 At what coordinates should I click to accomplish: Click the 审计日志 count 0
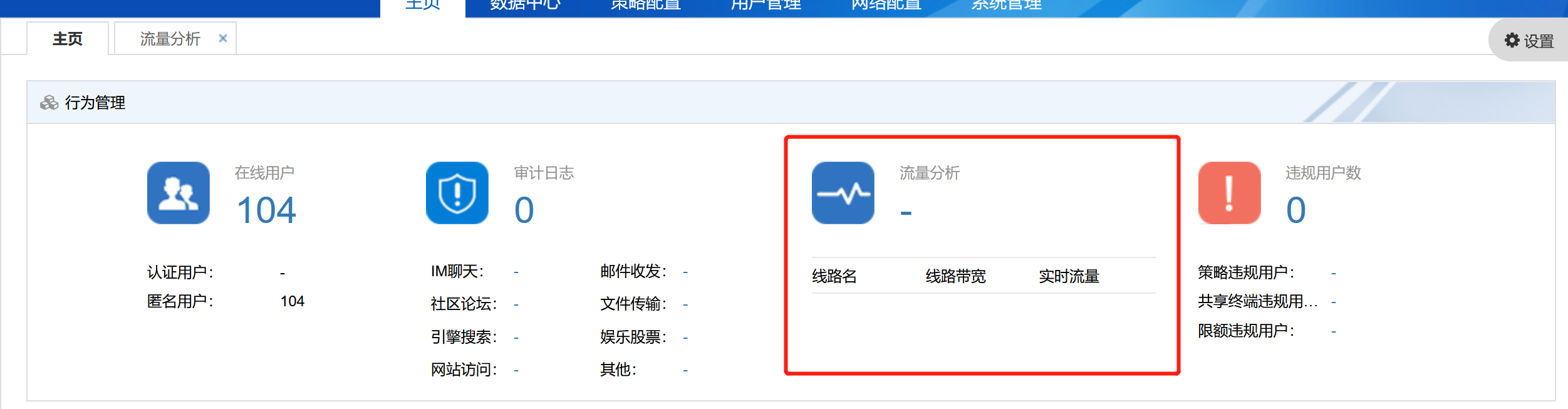[x=524, y=210]
